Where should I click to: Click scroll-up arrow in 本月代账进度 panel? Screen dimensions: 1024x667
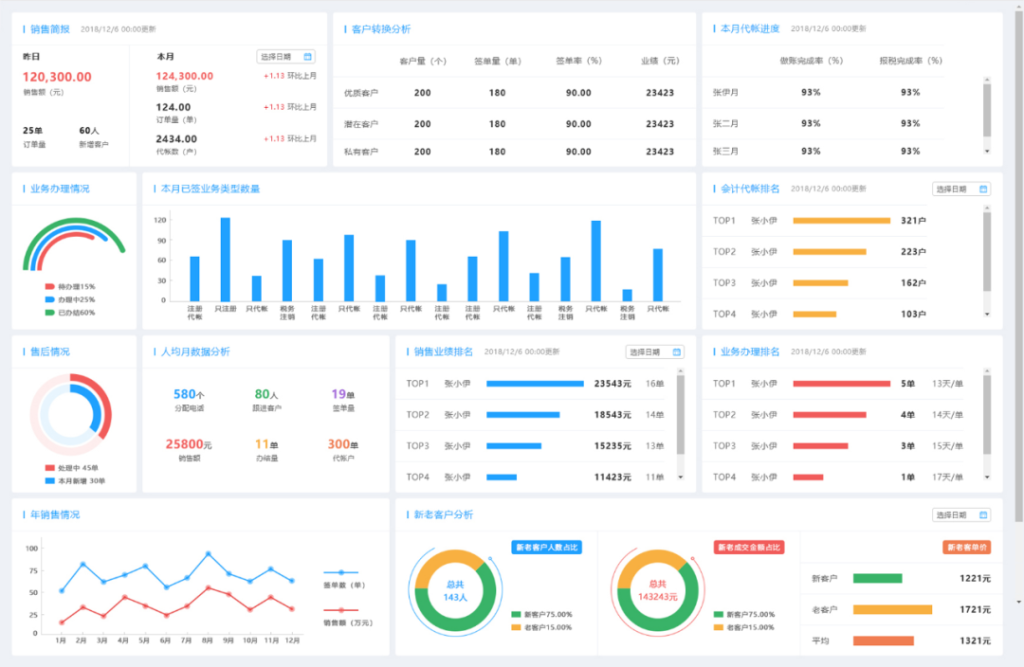click(987, 77)
